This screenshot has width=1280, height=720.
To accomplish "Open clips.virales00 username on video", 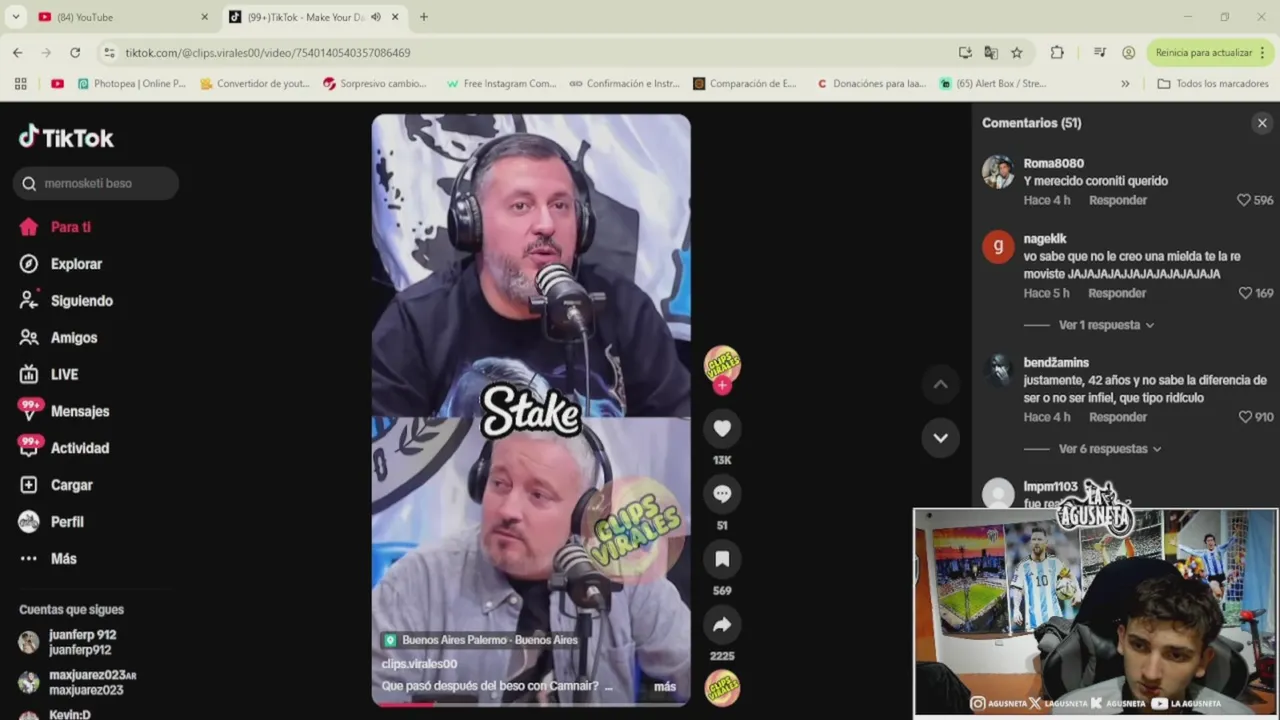I will (x=419, y=664).
